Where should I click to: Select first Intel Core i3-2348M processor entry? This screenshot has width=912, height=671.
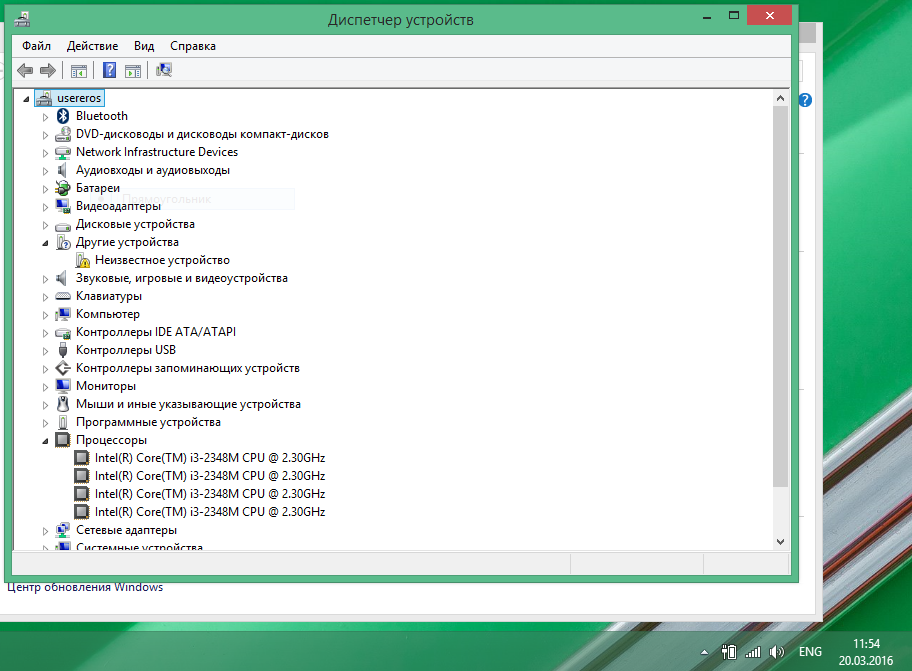[210, 458]
